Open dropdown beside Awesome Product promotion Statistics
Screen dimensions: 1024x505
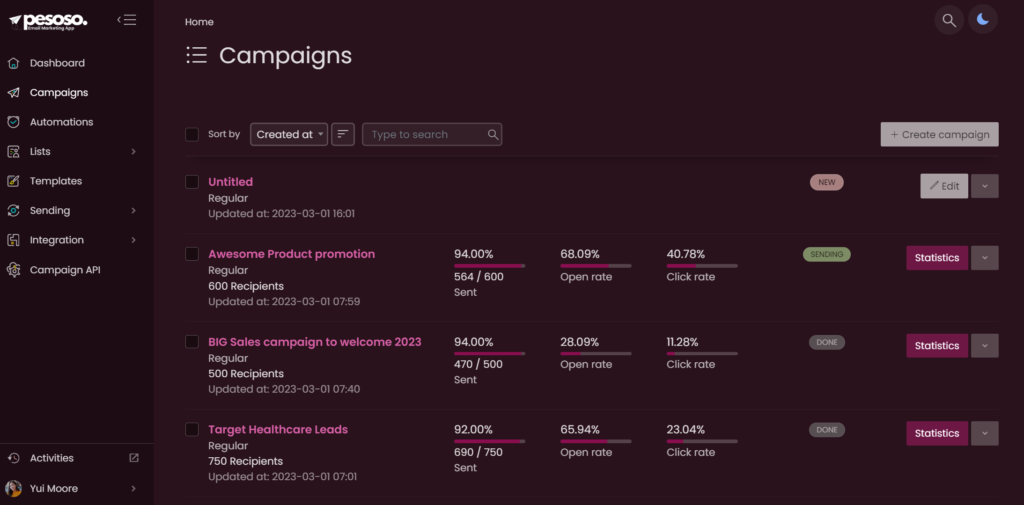(985, 257)
